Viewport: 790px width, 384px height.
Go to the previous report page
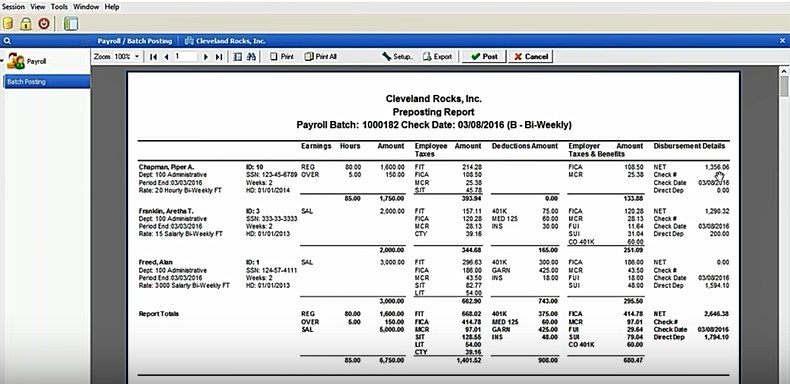(166, 57)
